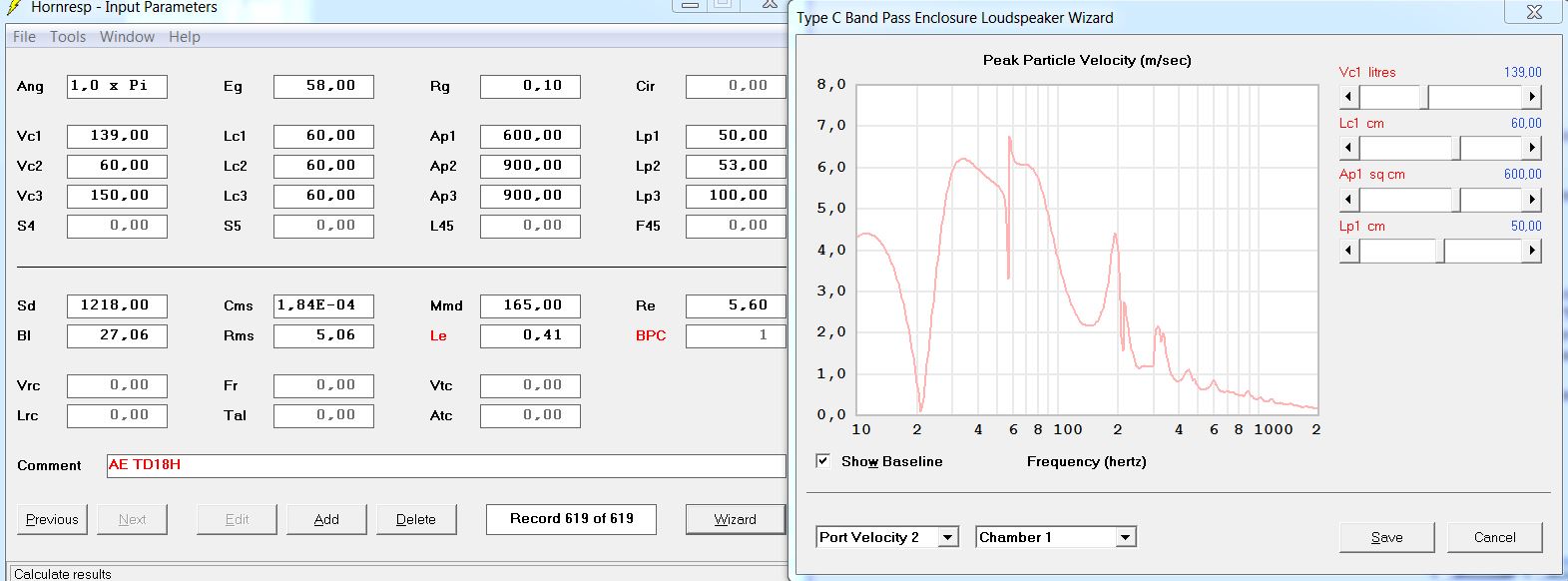Click the Le input field

530,336
